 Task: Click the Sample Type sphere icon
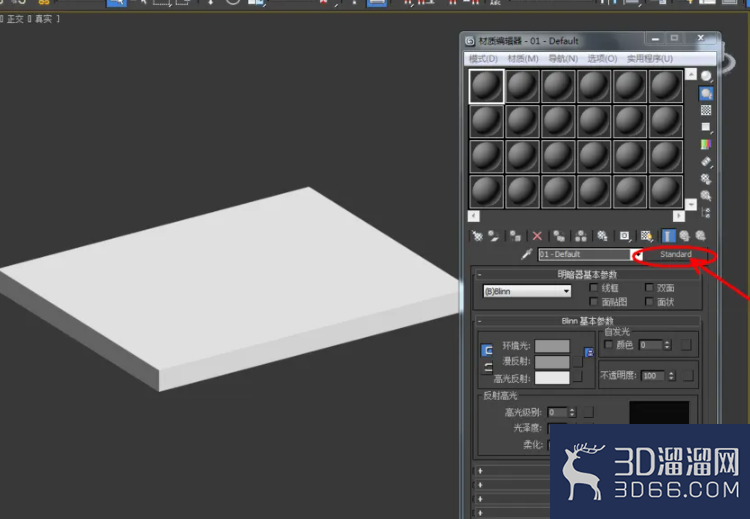pyautogui.click(x=706, y=76)
